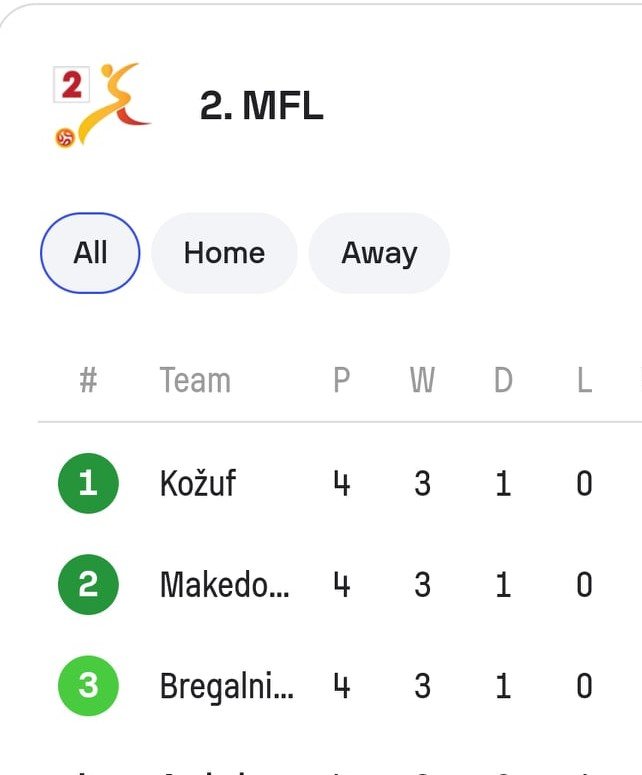Open the 2. MFL league title
Viewport: 642px width, 775px height.
click(x=261, y=106)
